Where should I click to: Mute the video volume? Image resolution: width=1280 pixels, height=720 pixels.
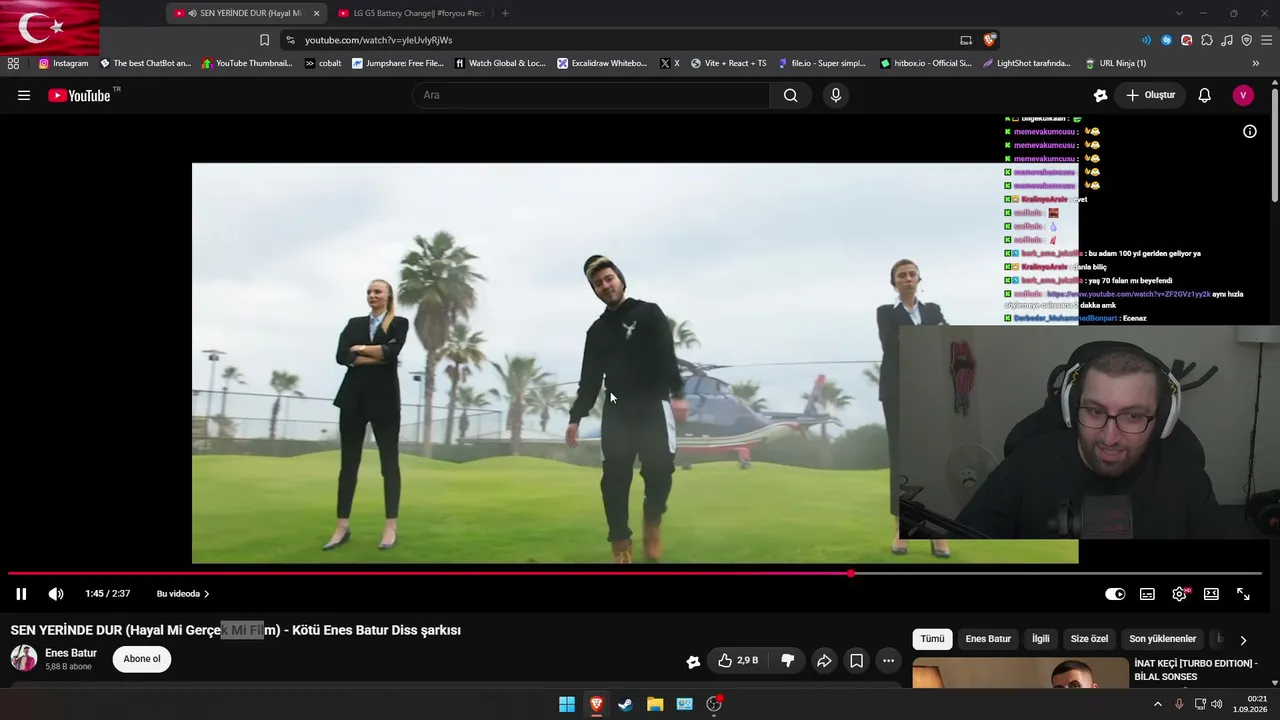56,594
